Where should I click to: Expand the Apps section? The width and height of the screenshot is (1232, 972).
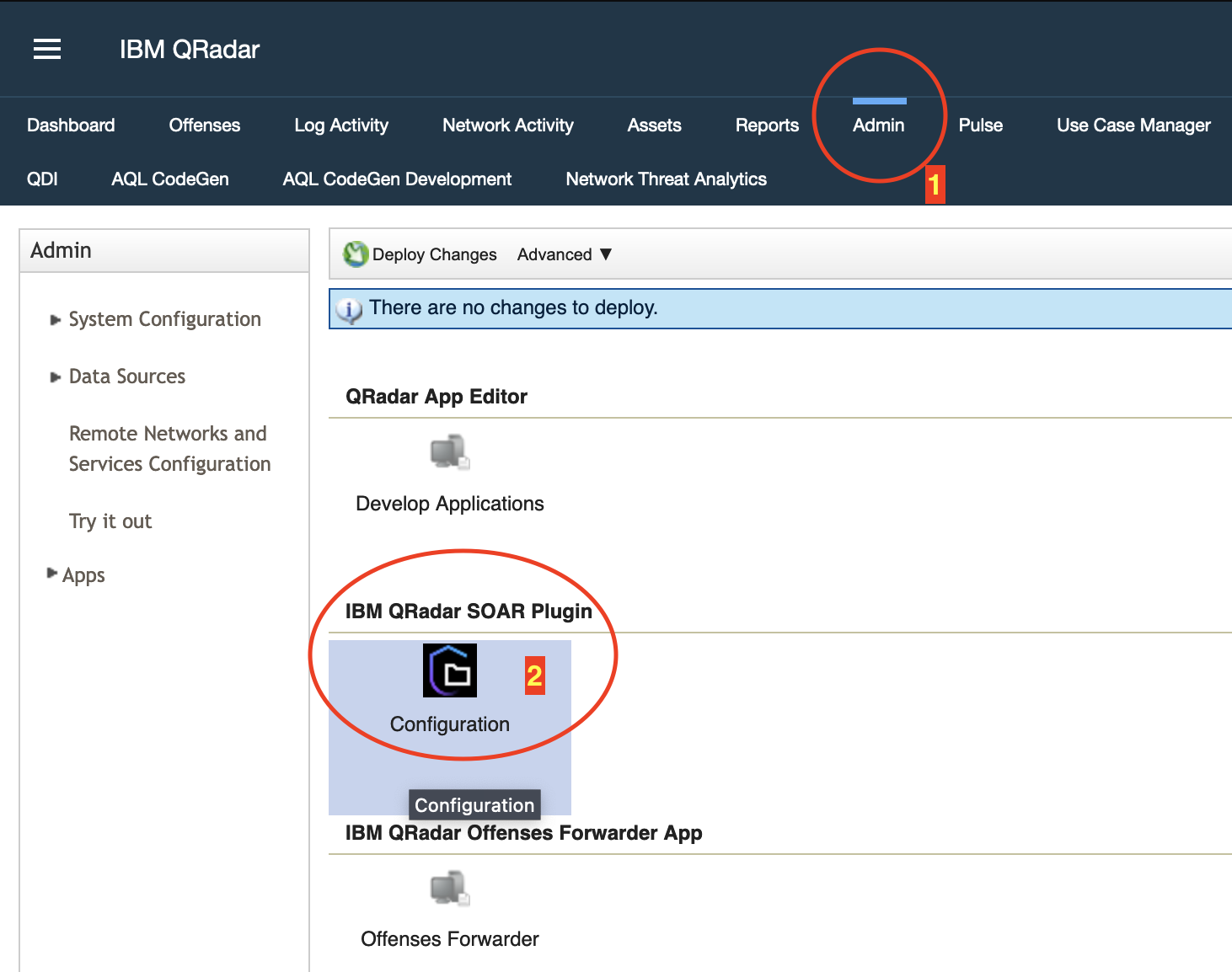(x=83, y=575)
